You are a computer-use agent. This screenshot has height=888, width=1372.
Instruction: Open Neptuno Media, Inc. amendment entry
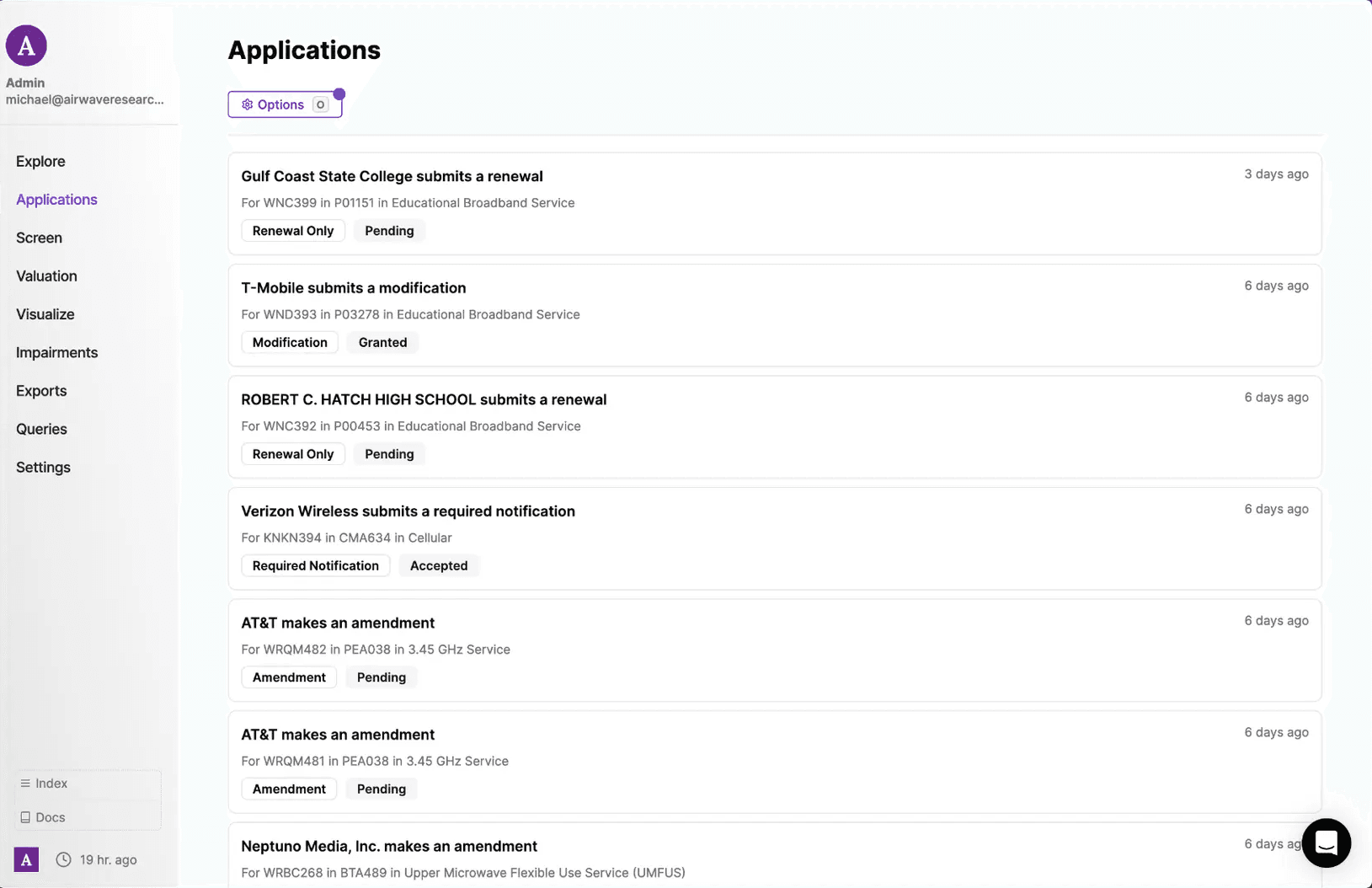click(775, 855)
